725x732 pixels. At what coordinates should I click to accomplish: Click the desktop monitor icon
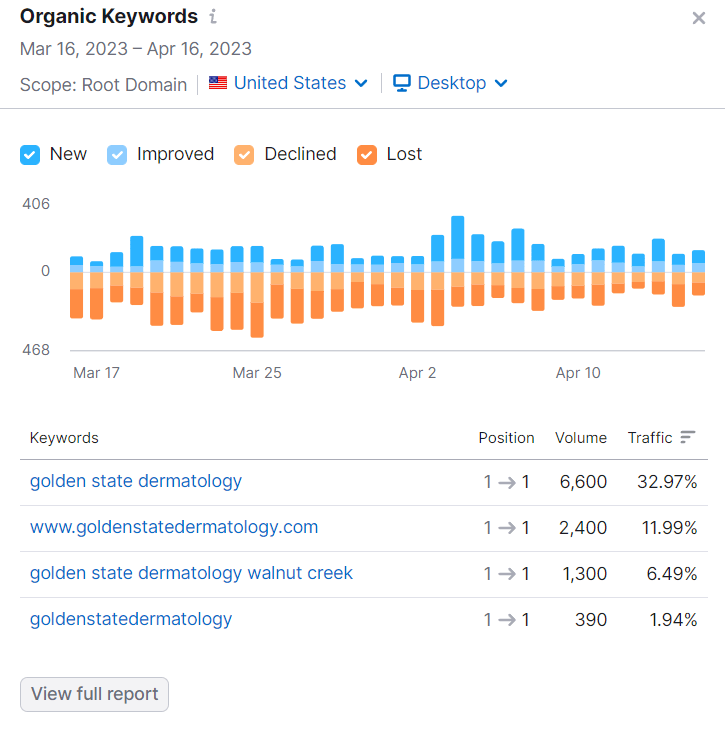[401, 83]
